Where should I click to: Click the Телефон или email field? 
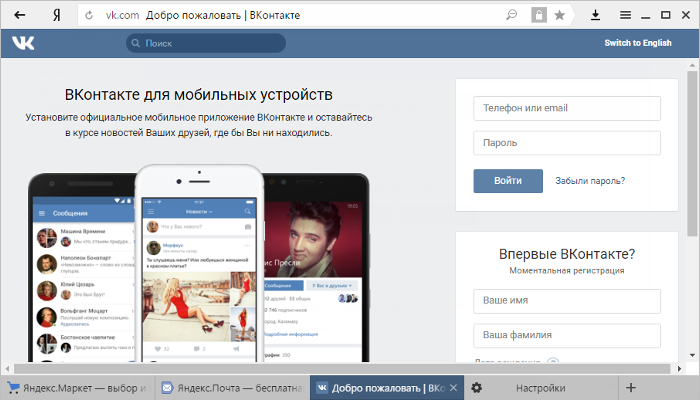pos(567,108)
